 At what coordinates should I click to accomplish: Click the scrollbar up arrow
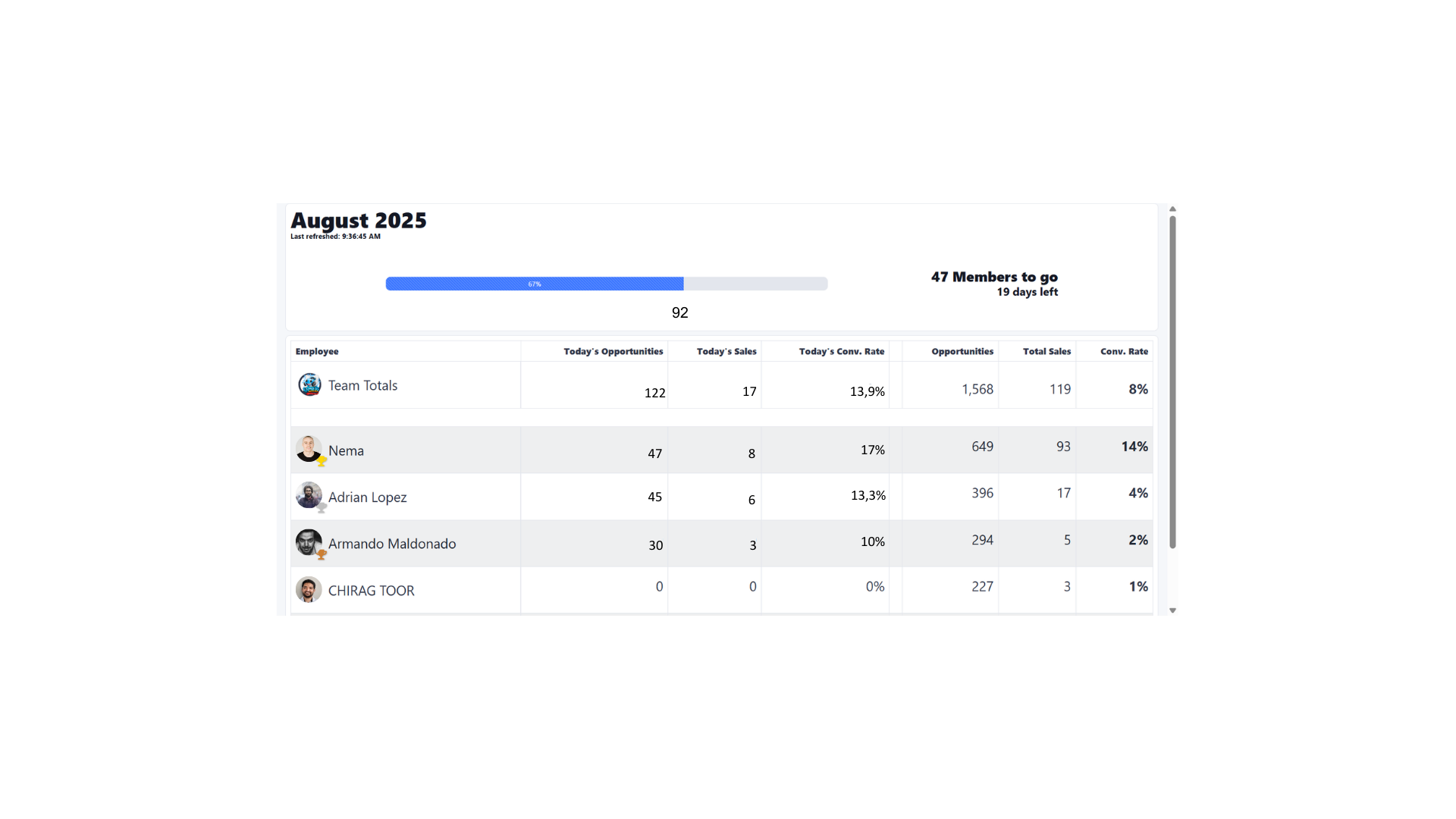click(x=1173, y=209)
